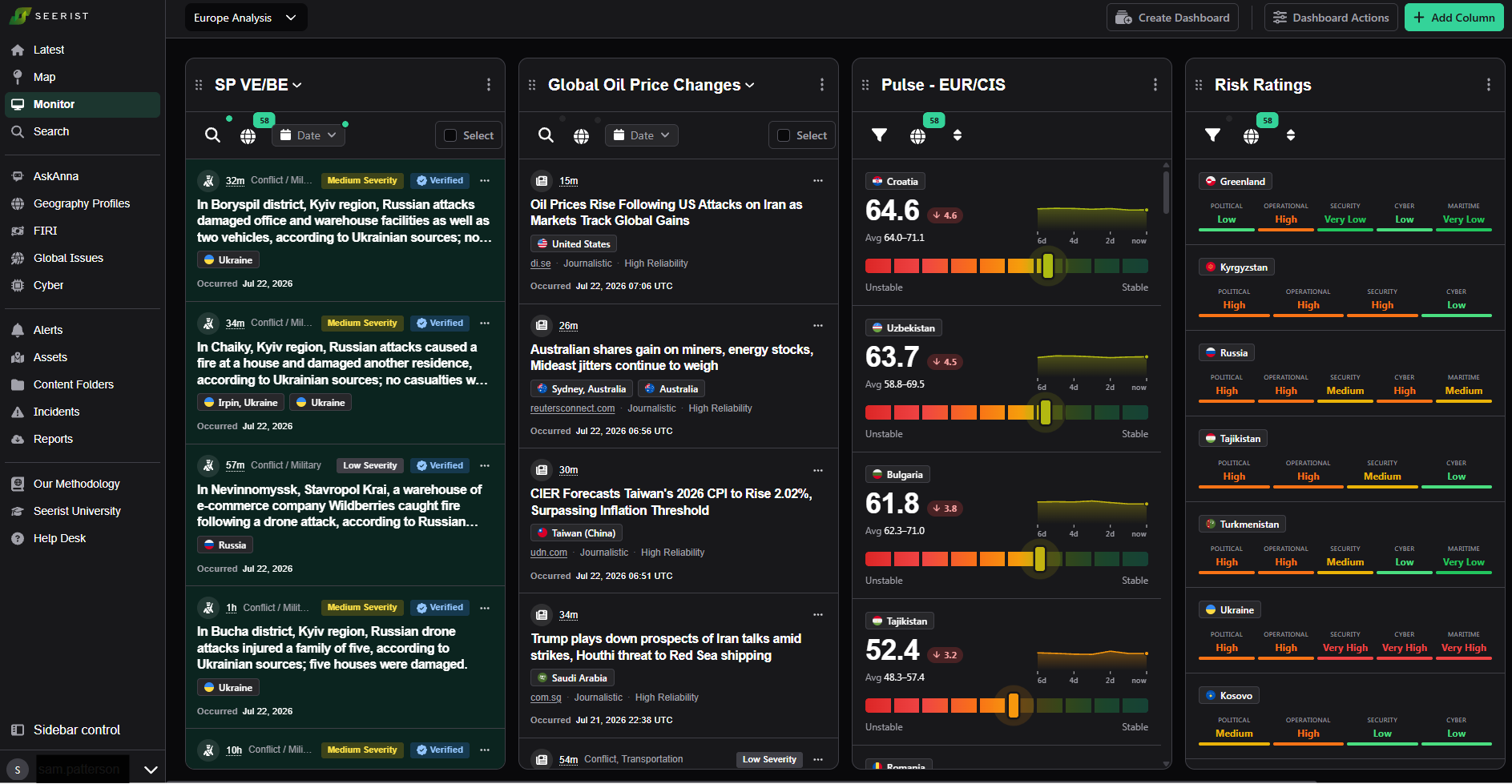Click Create Dashboard button
Image resolution: width=1512 pixels, height=784 pixels.
click(1172, 18)
